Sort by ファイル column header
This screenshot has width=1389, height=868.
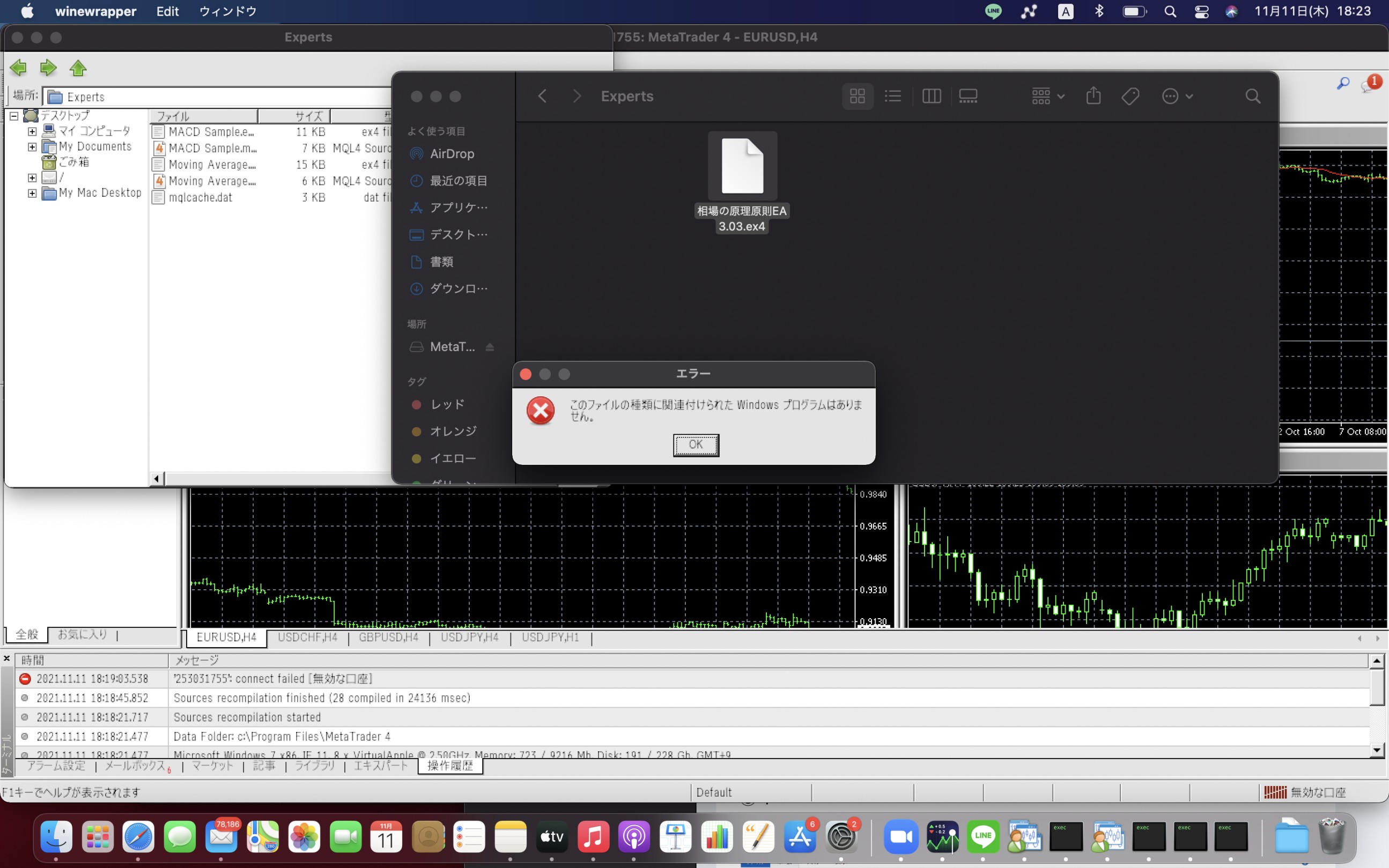(204, 116)
